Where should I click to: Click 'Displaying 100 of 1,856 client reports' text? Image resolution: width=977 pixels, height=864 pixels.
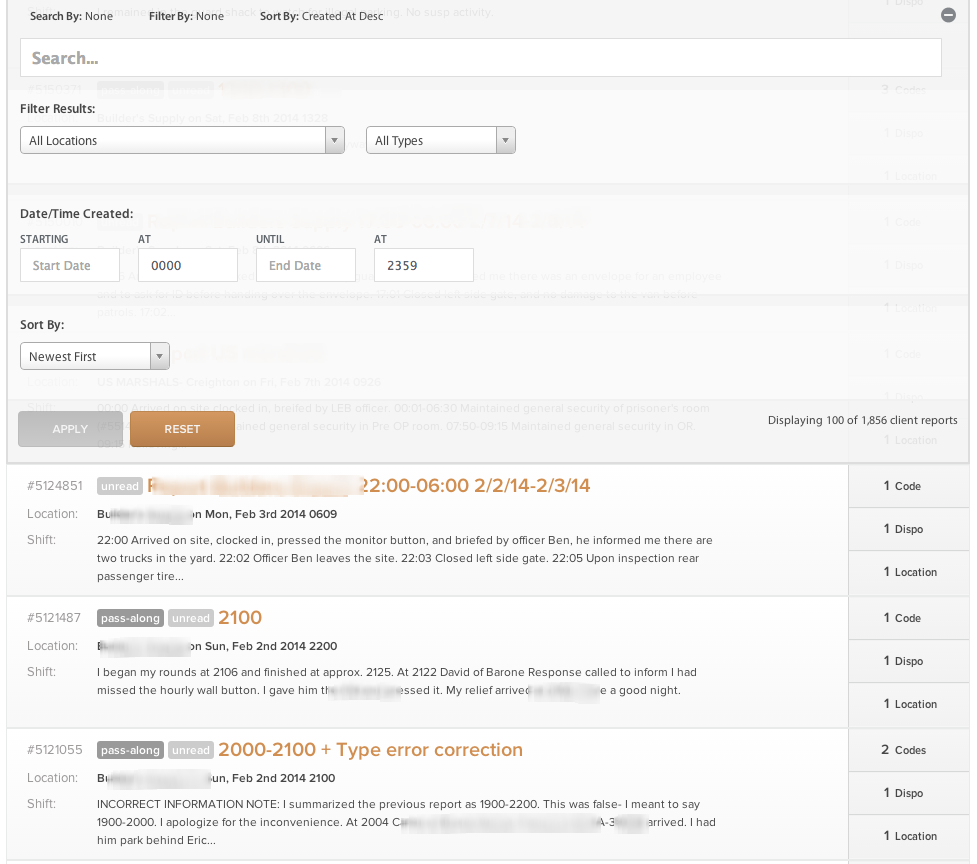(862, 420)
